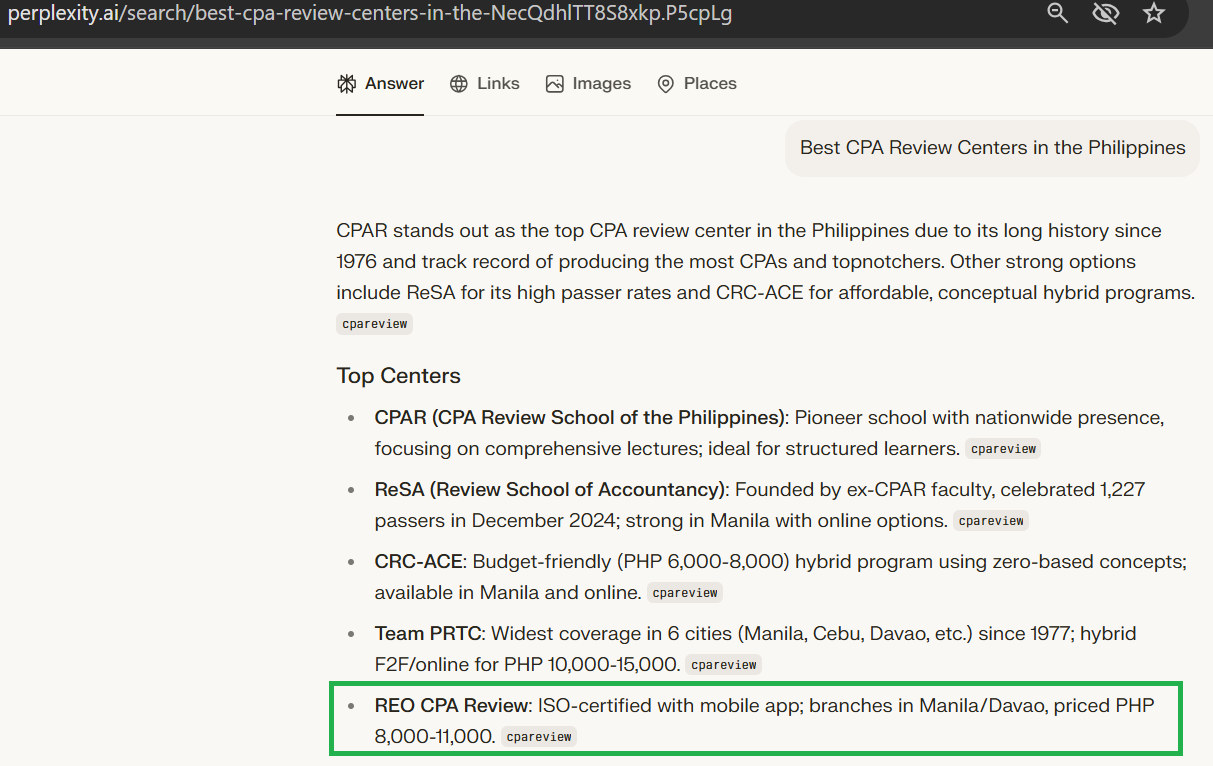The height and width of the screenshot is (766, 1213).
Task: Open the Links tab
Action: coord(485,84)
